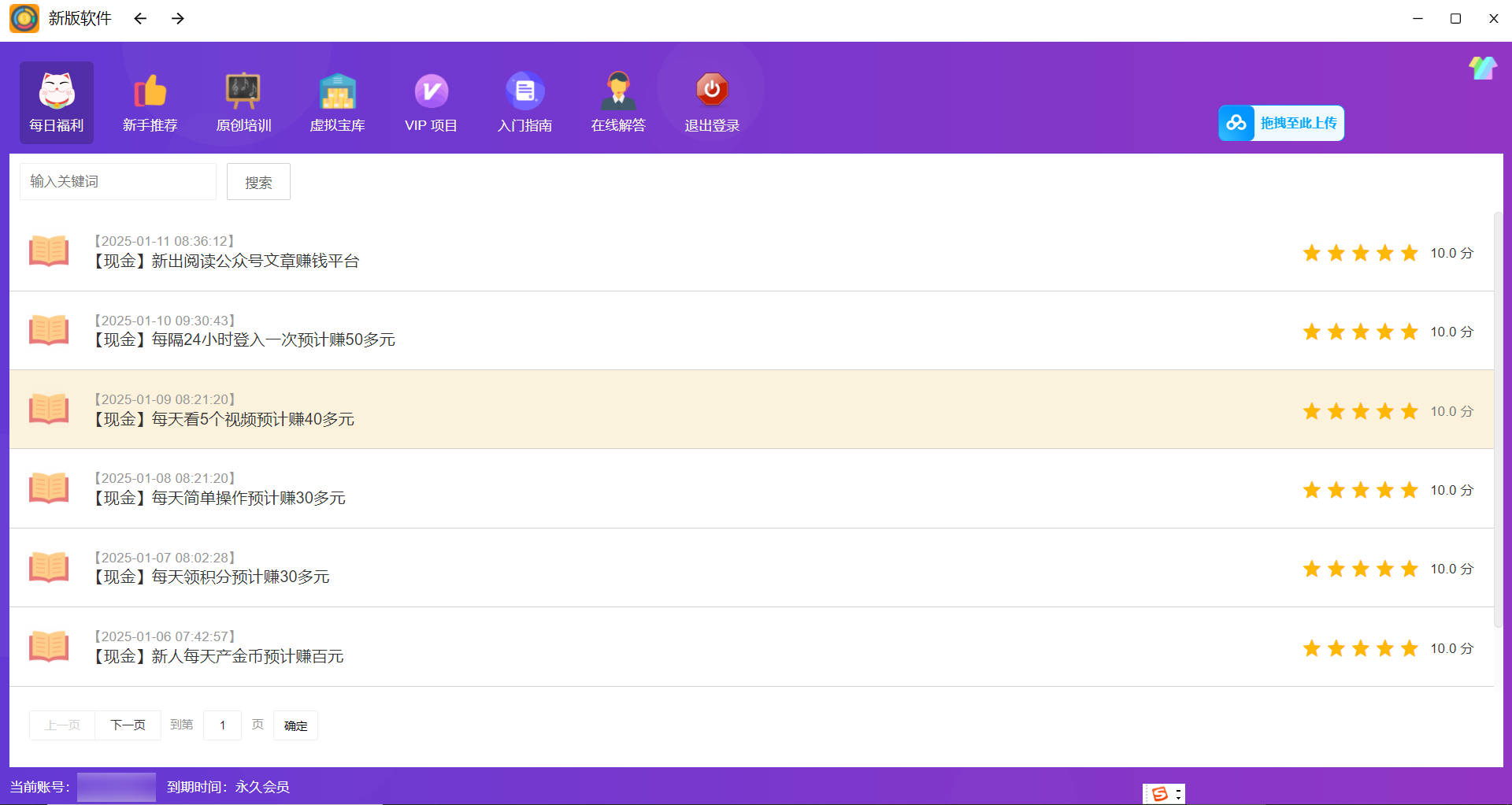Click the VIP 项目 badge icon
Image resolution: width=1512 pixels, height=805 pixels.
point(431,91)
